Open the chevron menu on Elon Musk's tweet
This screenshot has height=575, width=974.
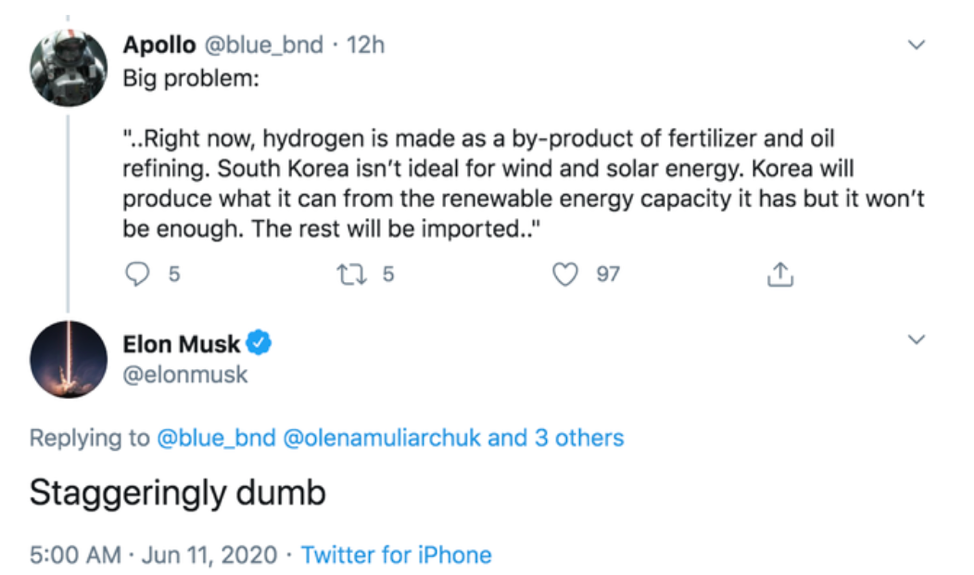(x=916, y=341)
